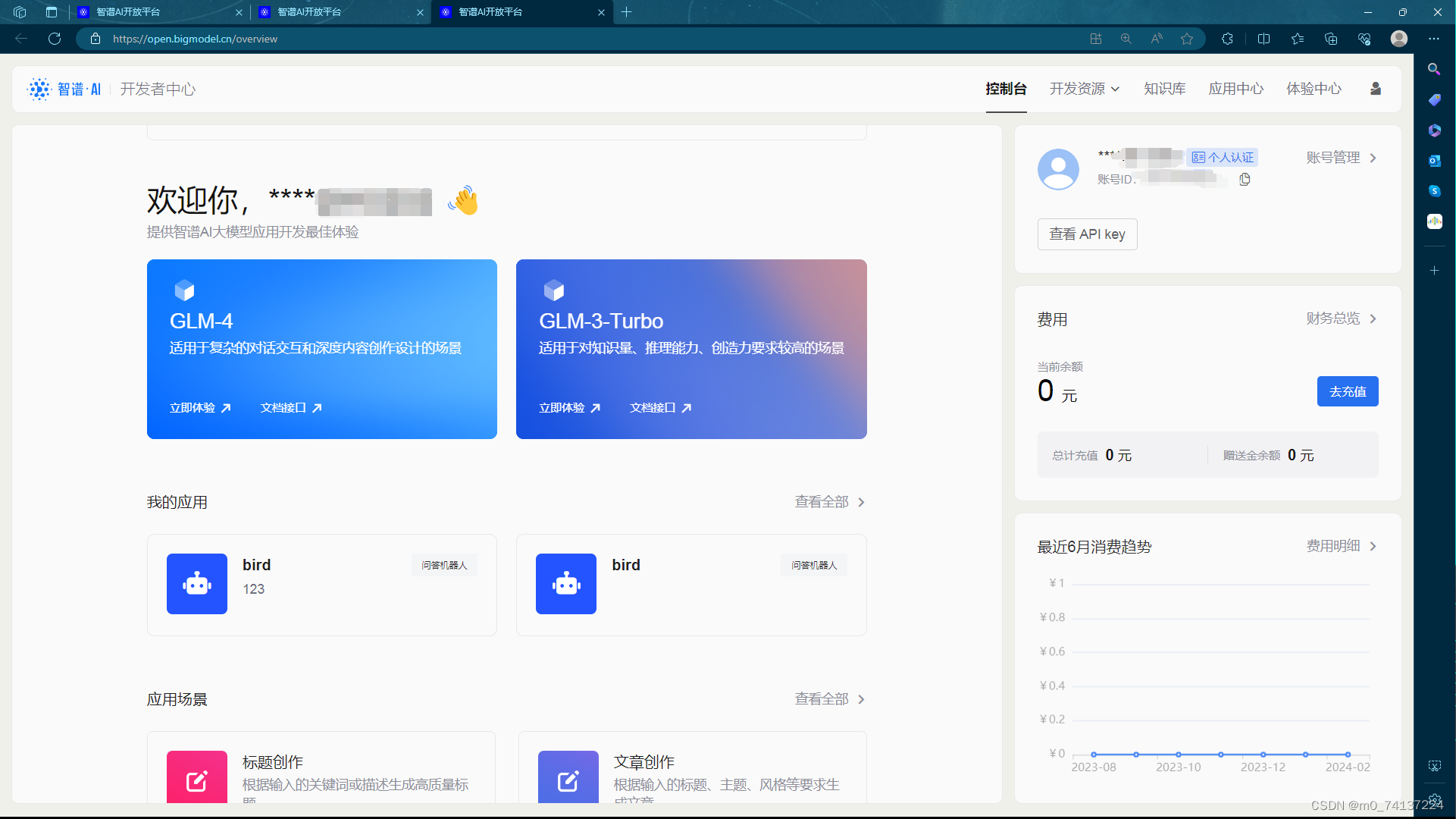Click the 去充值 button
The image size is (1456, 819).
click(1347, 391)
